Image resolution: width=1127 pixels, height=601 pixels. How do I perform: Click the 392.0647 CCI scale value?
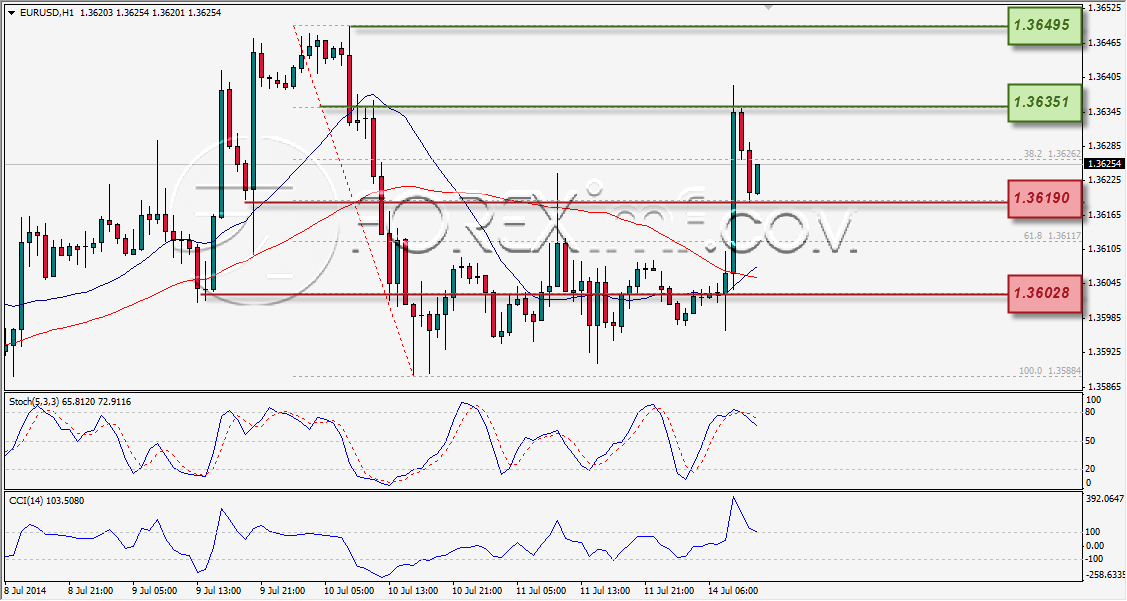(1105, 498)
